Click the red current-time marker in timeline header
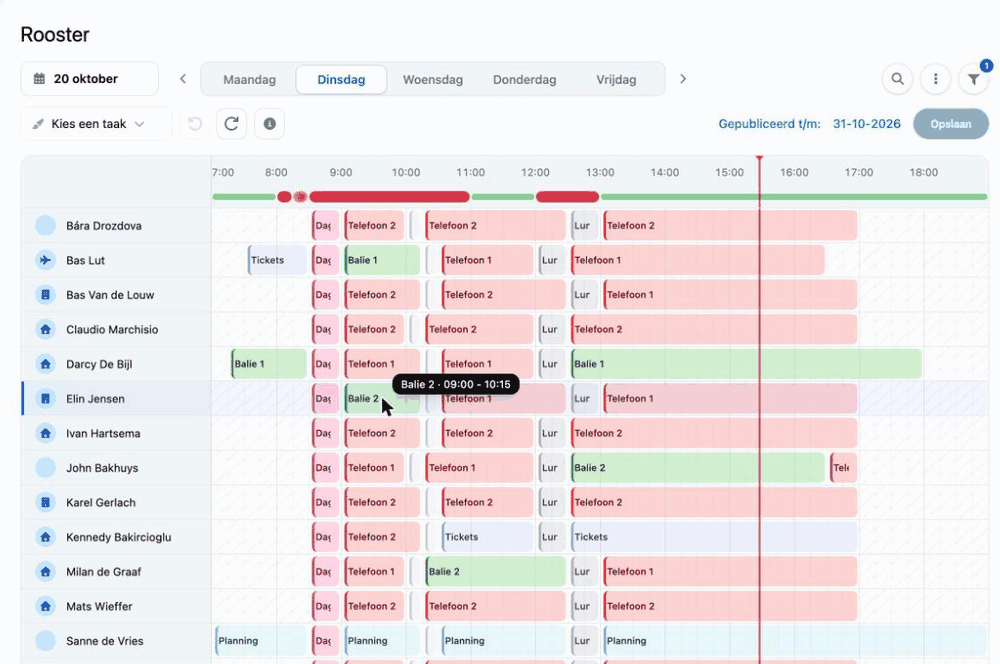The height and width of the screenshot is (664, 1000). click(x=760, y=159)
